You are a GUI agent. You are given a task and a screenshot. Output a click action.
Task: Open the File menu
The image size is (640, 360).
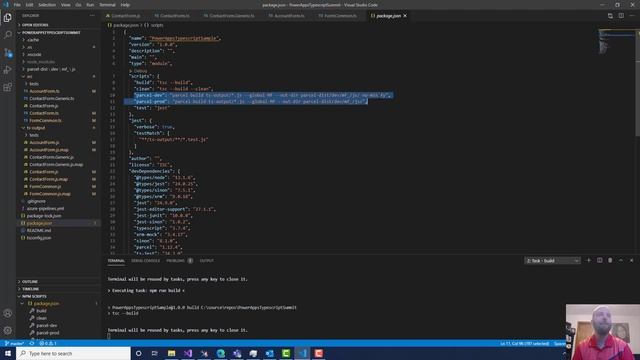pos(17,5)
